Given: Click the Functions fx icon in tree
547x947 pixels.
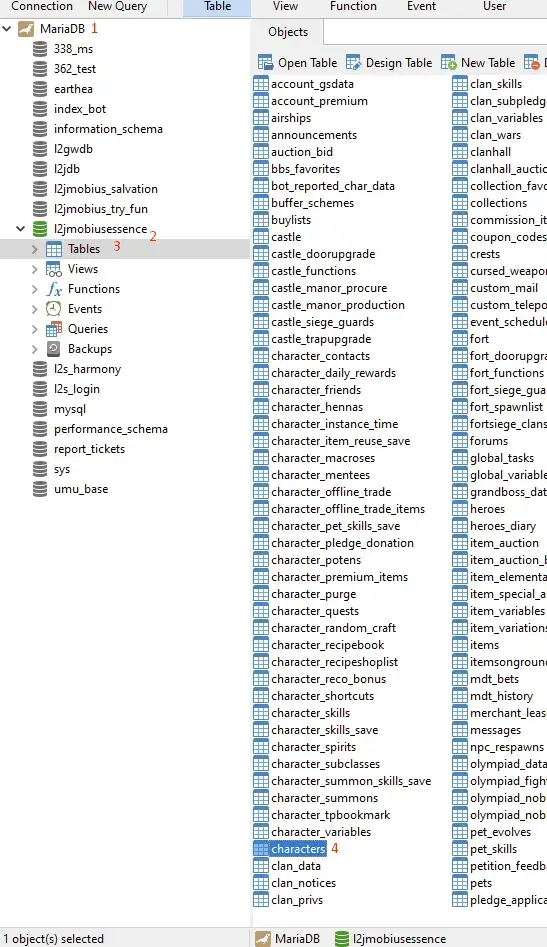Looking at the screenshot, I should 54,289.
